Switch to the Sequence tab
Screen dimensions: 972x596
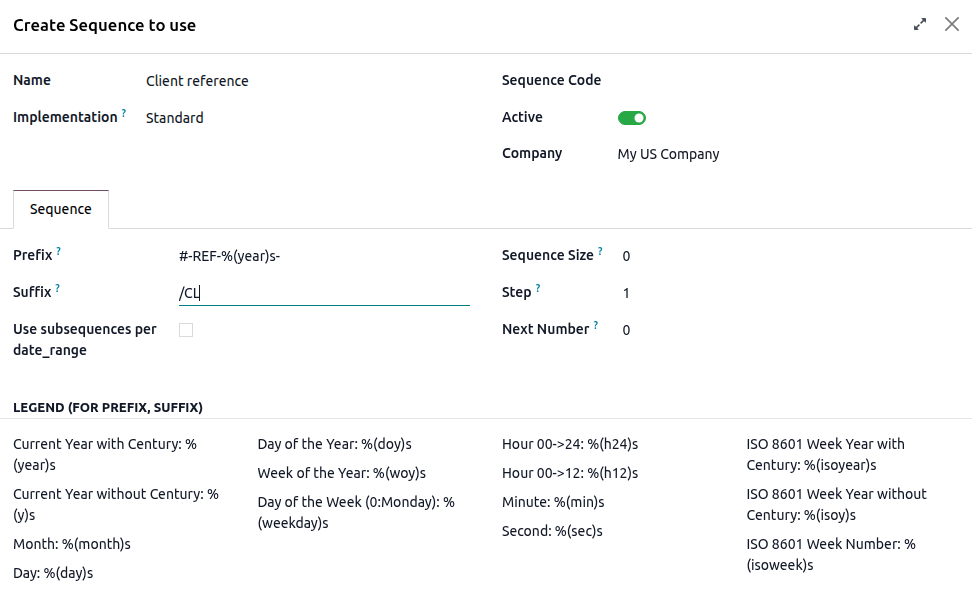[60, 209]
